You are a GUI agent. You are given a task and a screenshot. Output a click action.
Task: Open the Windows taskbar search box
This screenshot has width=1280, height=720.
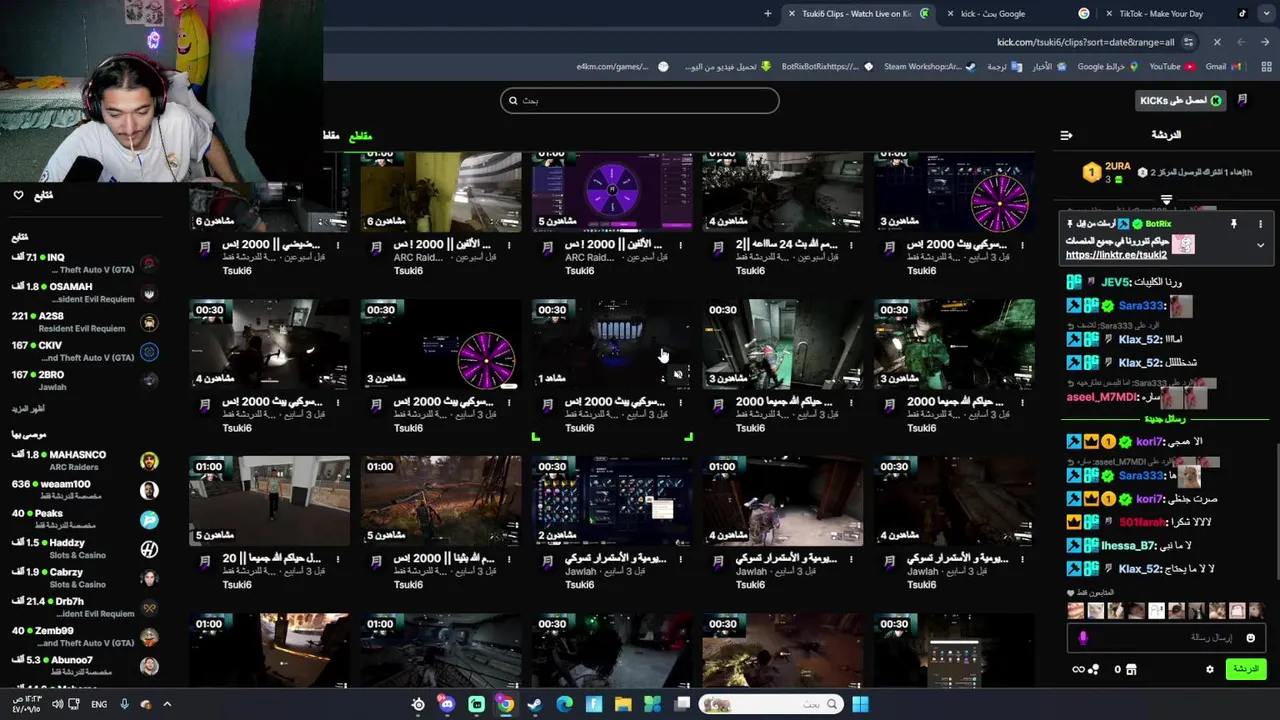click(772, 704)
